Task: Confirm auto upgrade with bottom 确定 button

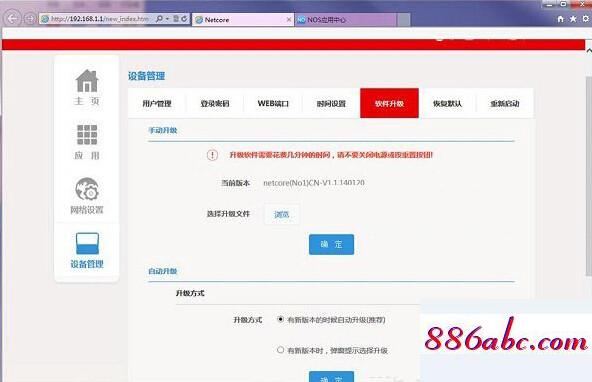Action: [x=331, y=376]
